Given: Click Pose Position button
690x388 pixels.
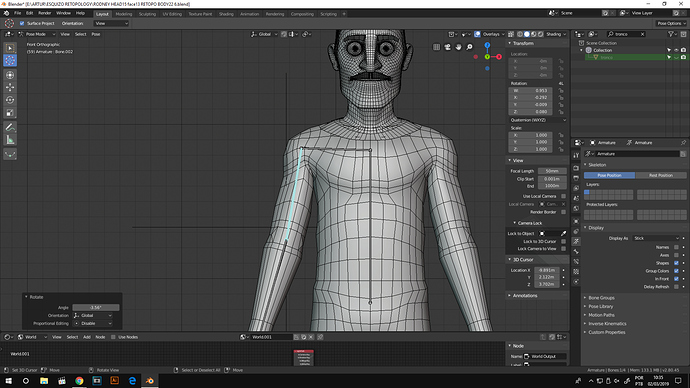Looking at the screenshot, I should (x=609, y=175).
